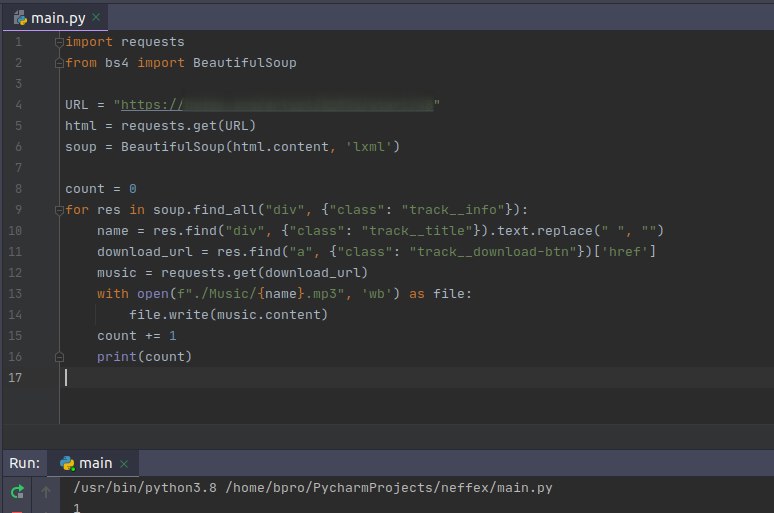Collapse the for loop fold on line 9

pos(59,209)
